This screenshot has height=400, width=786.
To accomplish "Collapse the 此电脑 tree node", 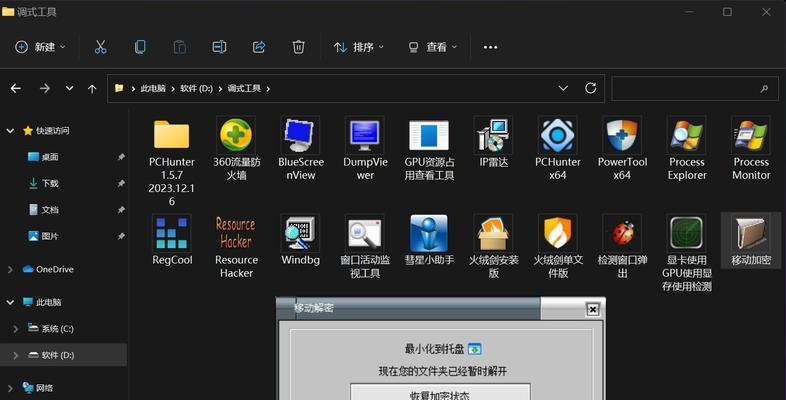I will point(10,302).
